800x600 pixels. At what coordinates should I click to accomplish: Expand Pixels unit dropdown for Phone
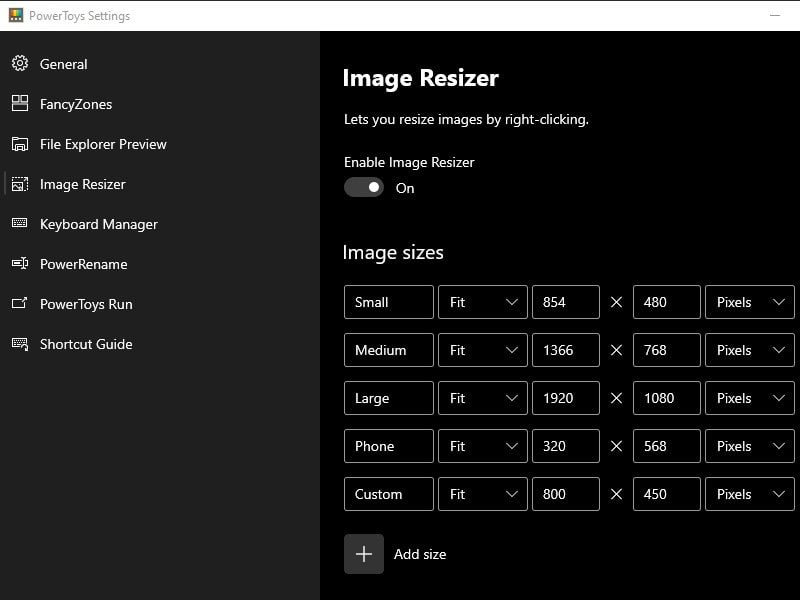[x=750, y=446]
